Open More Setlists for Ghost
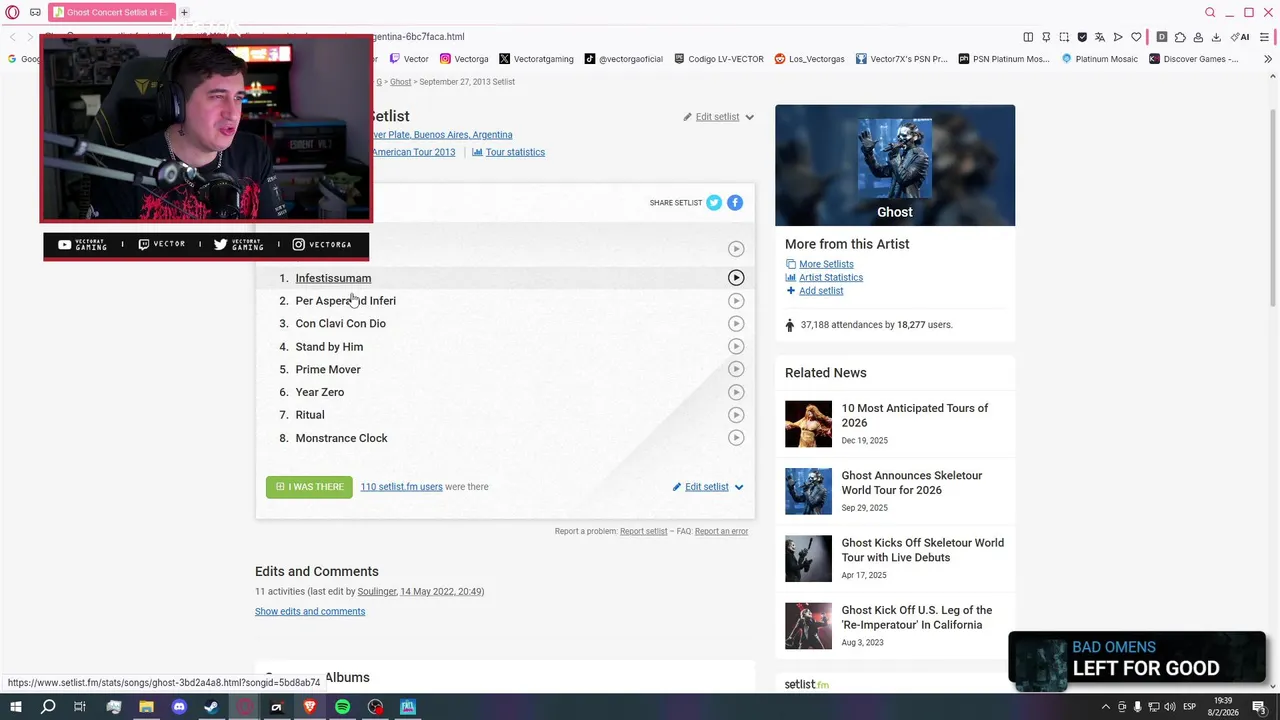The width and height of the screenshot is (1280, 720). [826, 264]
